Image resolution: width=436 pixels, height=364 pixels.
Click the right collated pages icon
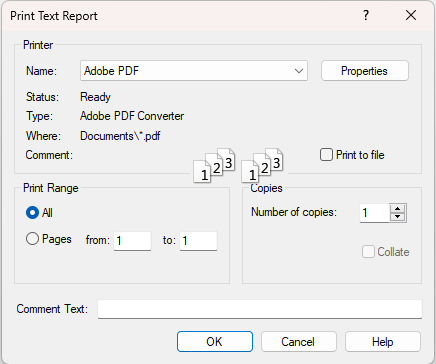pyautogui.click(x=262, y=165)
